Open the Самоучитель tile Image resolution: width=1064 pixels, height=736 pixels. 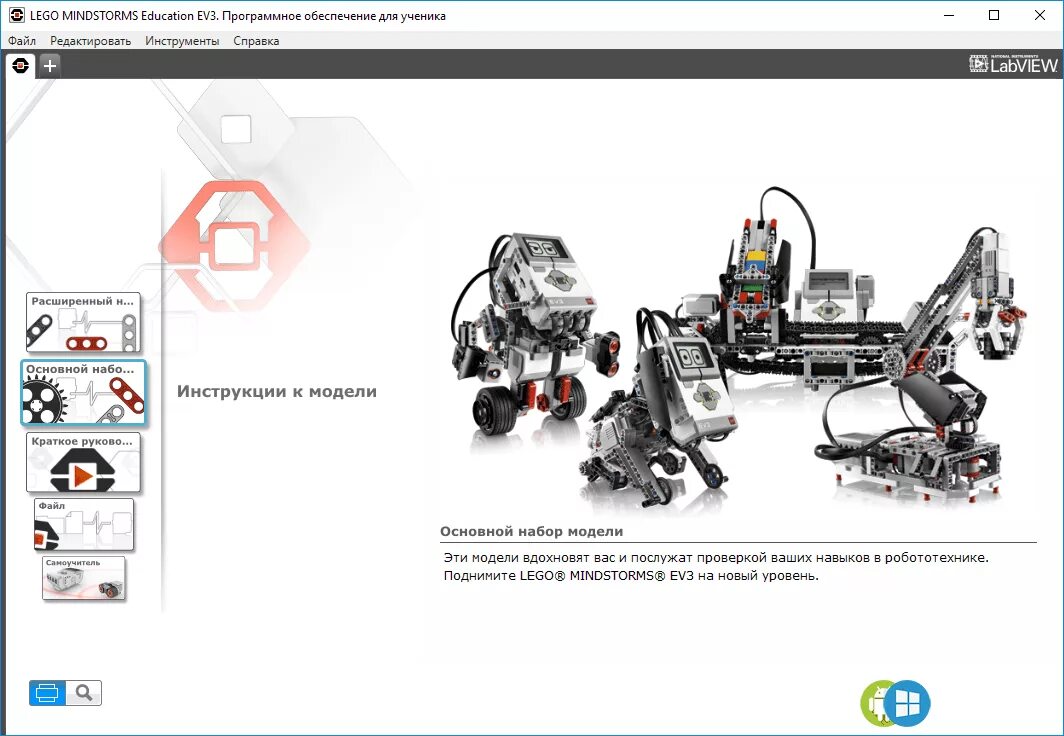point(84,579)
